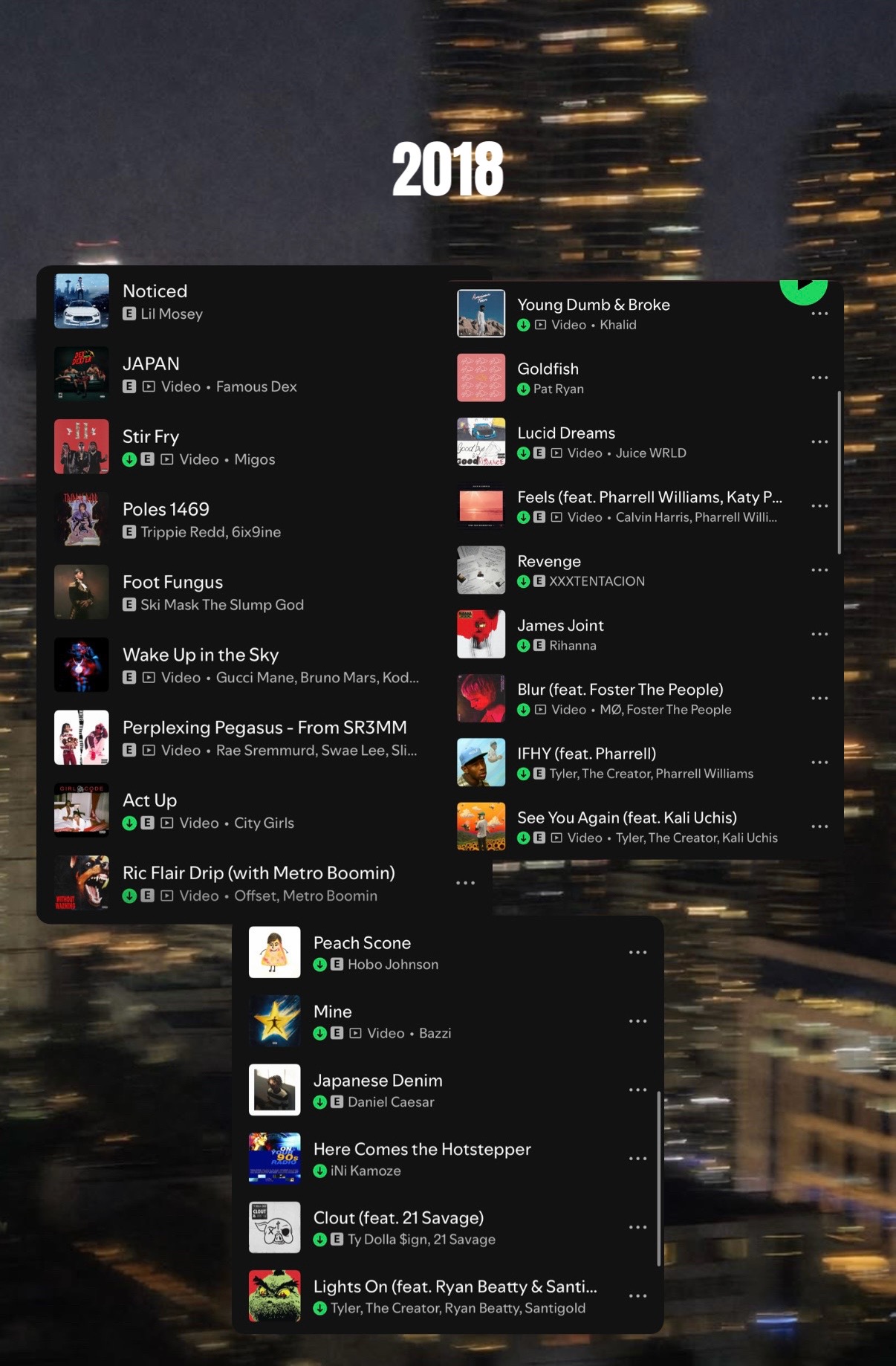896x1366 pixels.
Task: Open more options for Ric Flair Drip
Action: [x=466, y=883]
